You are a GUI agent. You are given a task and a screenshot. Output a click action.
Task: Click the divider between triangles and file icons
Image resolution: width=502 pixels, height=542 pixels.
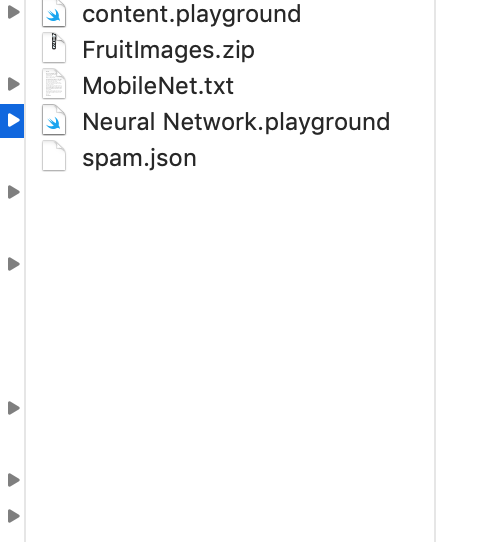pos(25,271)
